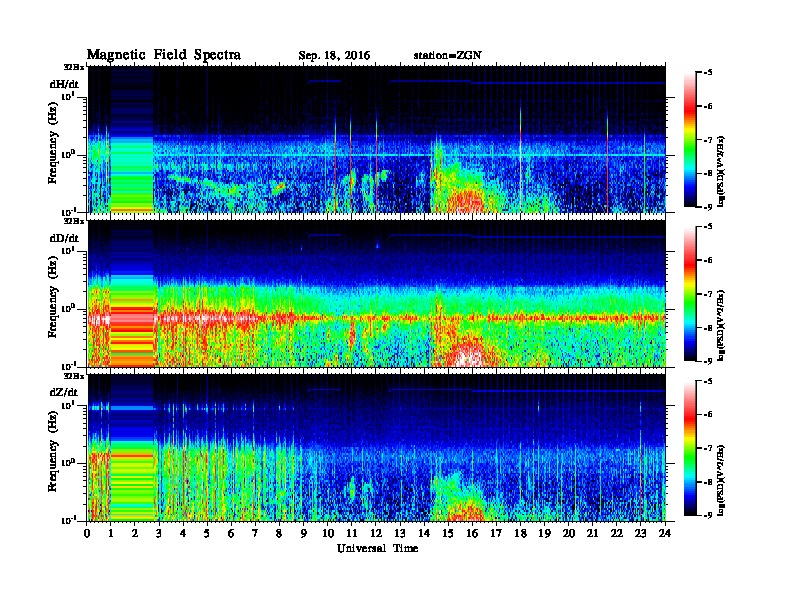The width and height of the screenshot is (792, 612).
Task: Click the "station=ZGN" label
Action: point(447,56)
